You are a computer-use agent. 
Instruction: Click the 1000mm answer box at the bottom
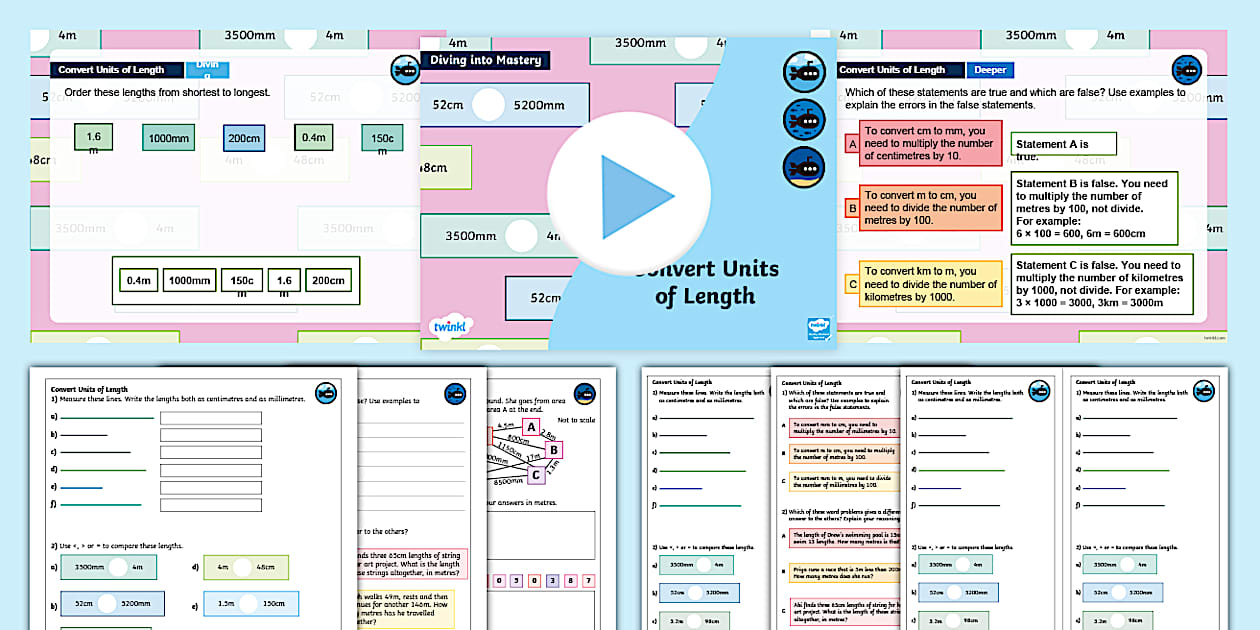pyautogui.click(x=189, y=280)
